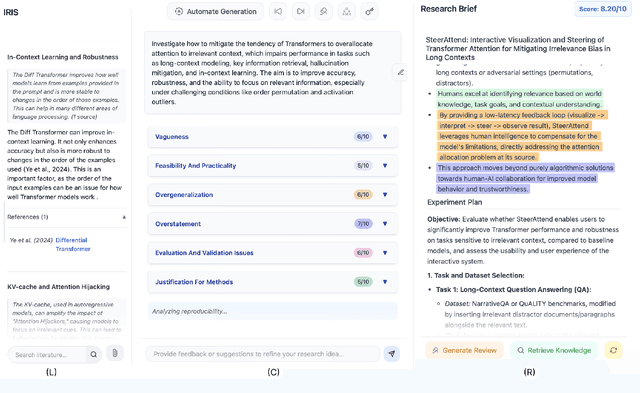Click the purple highlighted 'This approach moves beyond' passage

[x=525, y=178]
